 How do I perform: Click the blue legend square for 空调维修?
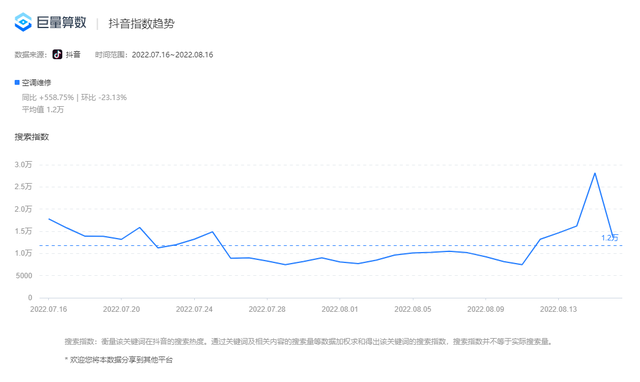click(17, 82)
